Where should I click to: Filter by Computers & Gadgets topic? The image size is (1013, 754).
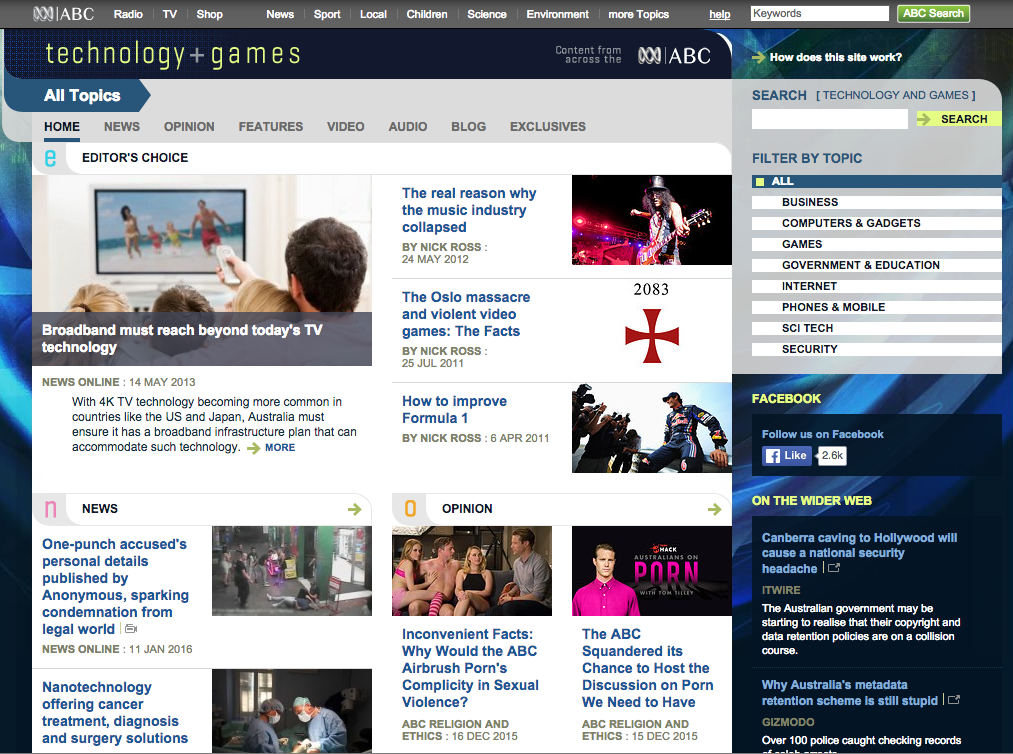pos(850,223)
